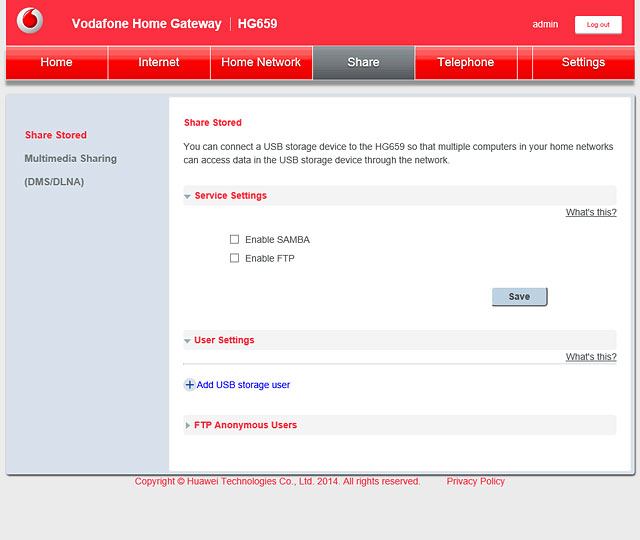The width and height of the screenshot is (640, 540).
Task: Open the Telephone tab
Action: point(466,62)
